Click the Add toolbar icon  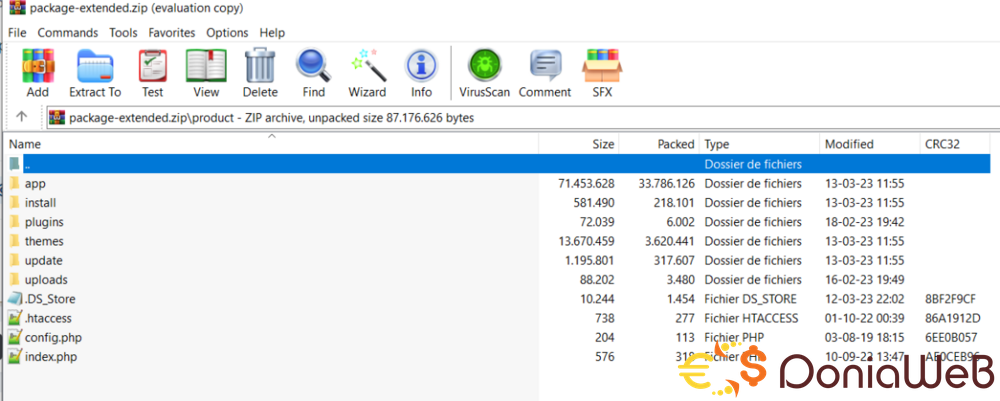tap(38, 66)
